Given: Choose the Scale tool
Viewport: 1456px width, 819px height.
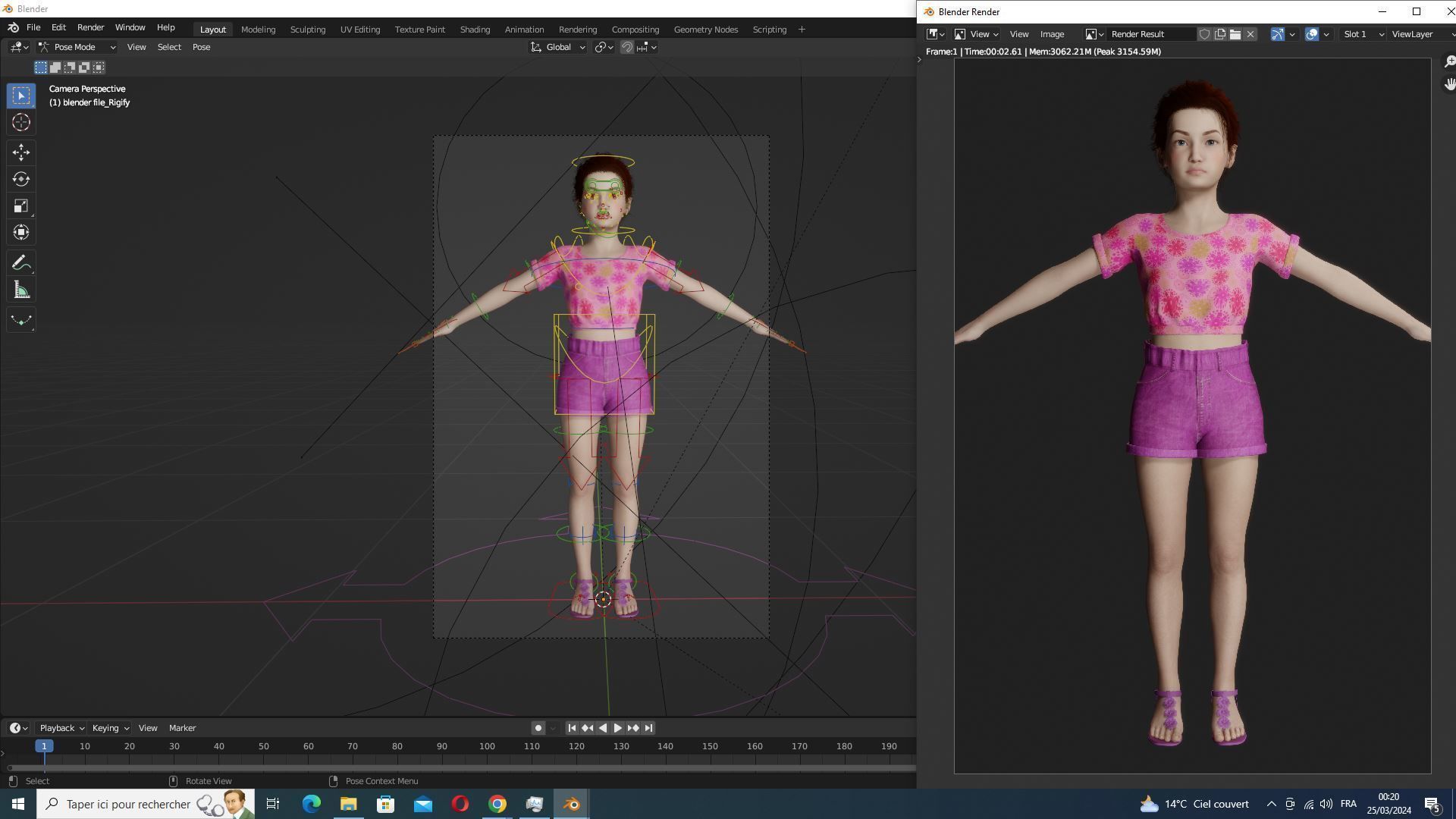Looking at the screenshot, I should (21, 206).
